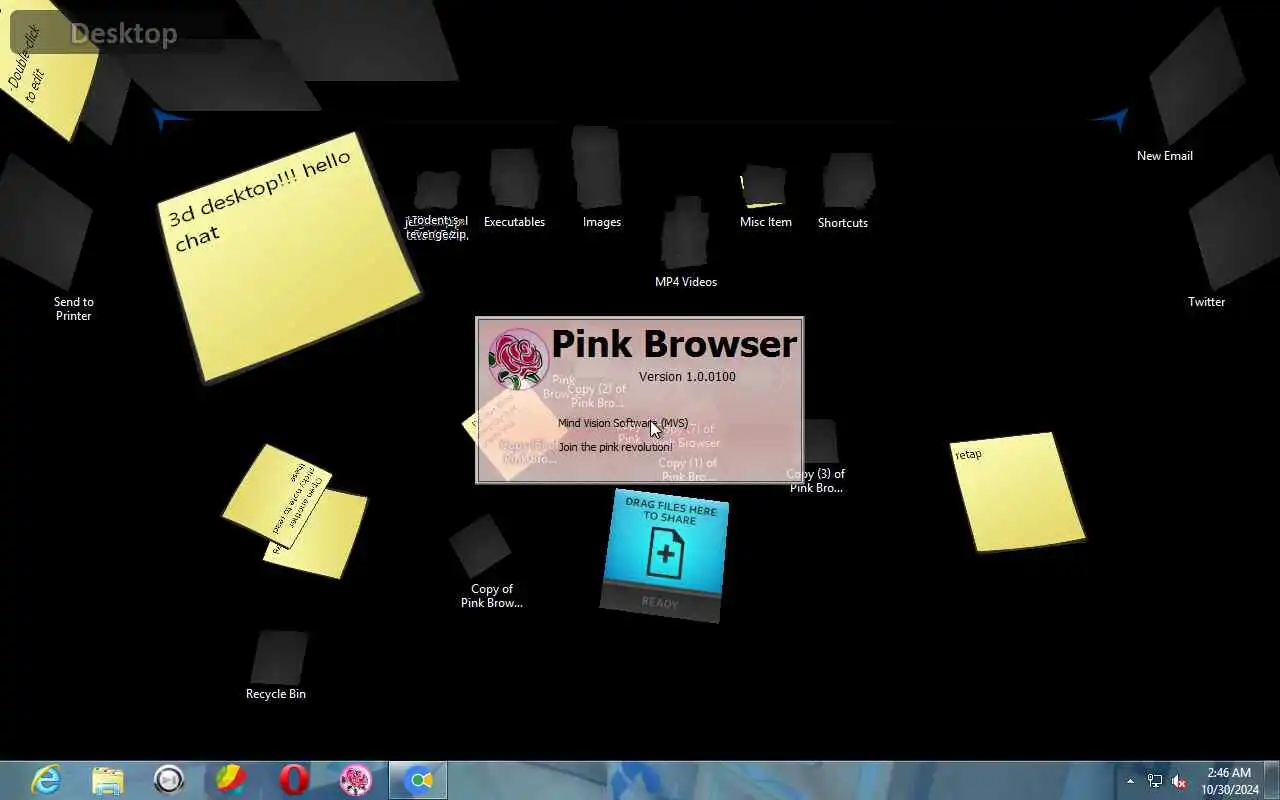This screenshot has height=800, width=1280.
Task: Click the muted volume tray icon
Action: point(1179,781)
